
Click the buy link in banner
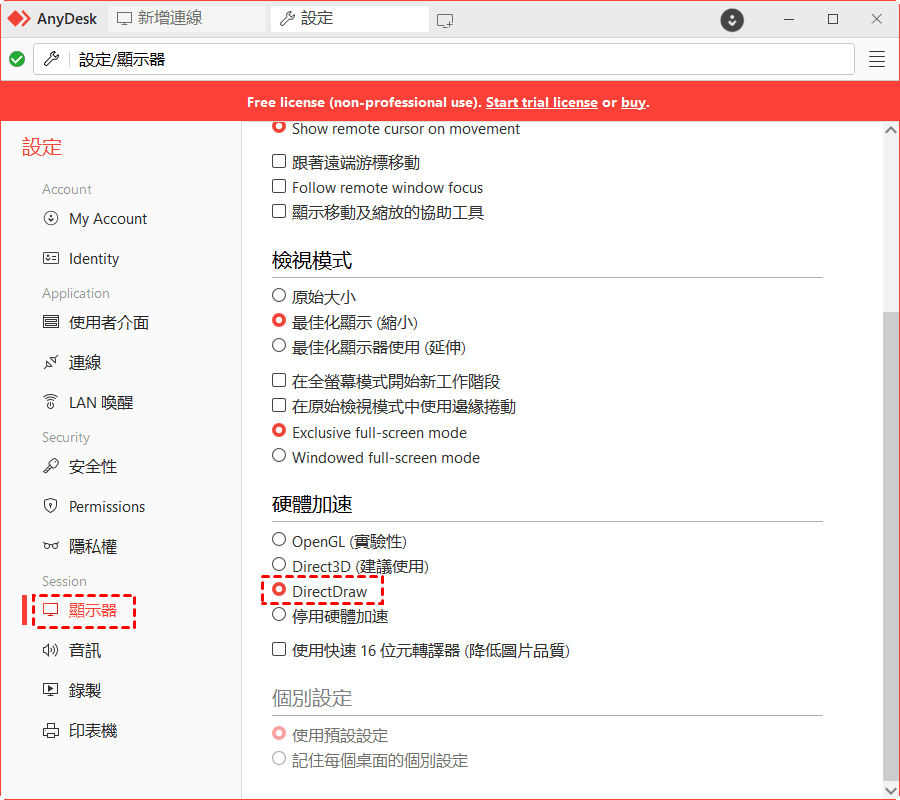pyautogui.click(x=633, y=103)
